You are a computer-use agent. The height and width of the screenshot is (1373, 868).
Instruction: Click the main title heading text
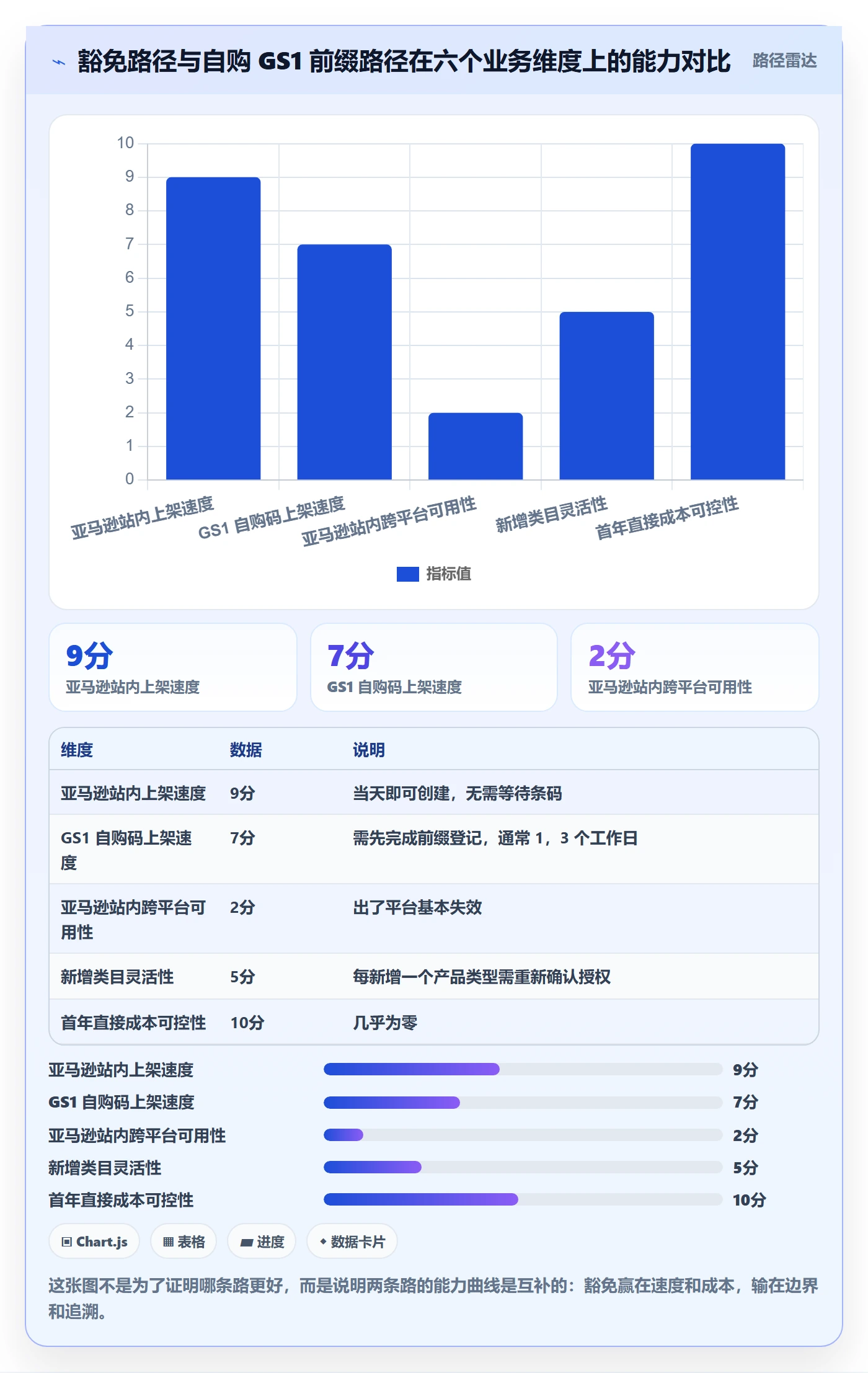404,61
